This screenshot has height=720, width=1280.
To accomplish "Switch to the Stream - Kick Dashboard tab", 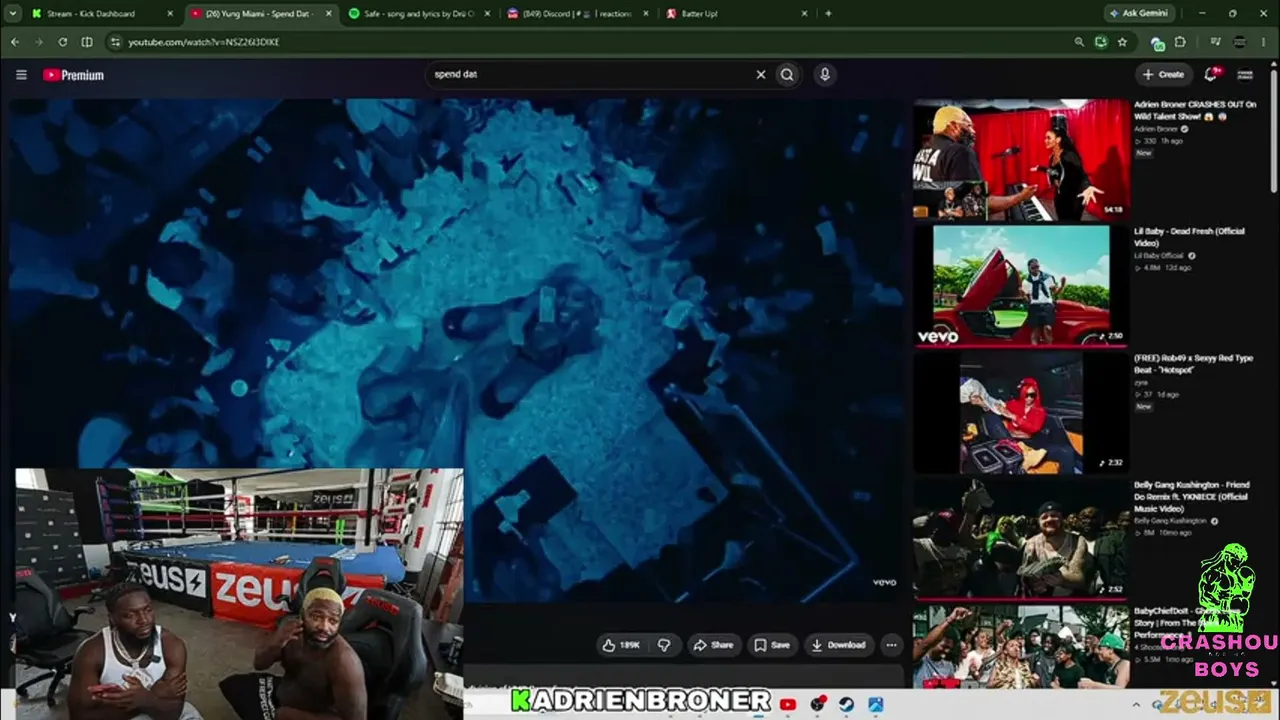I will [x=103, y=14].
